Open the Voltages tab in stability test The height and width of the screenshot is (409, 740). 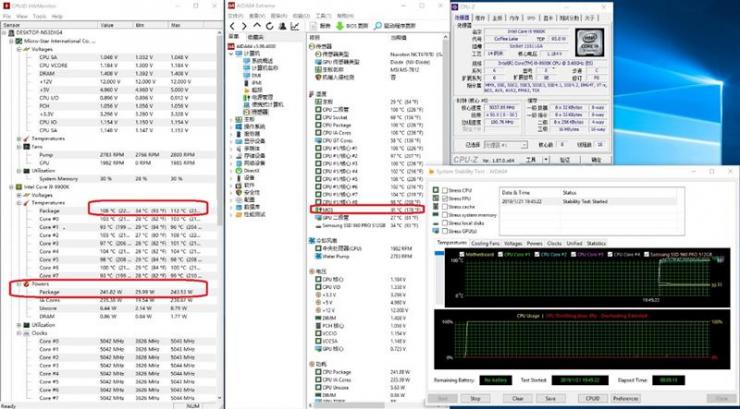513,243
